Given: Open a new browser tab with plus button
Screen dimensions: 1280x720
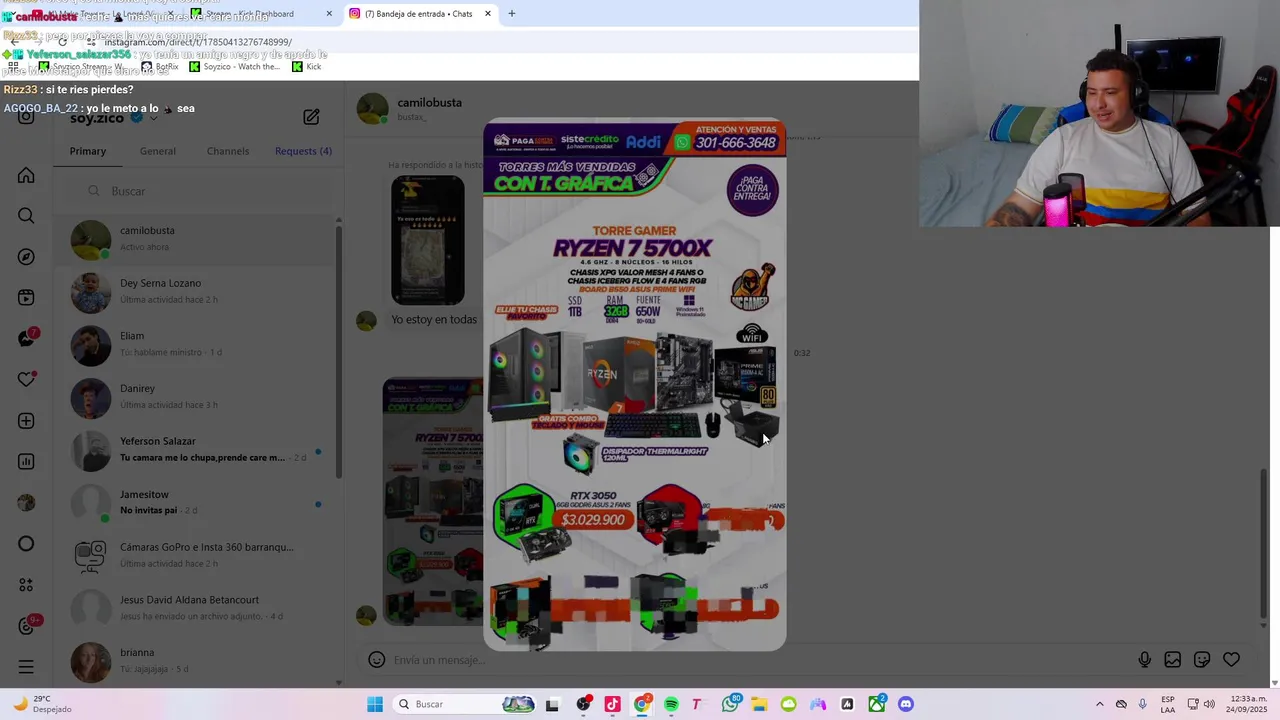Looking at the screenshot, I should (512, 14).
